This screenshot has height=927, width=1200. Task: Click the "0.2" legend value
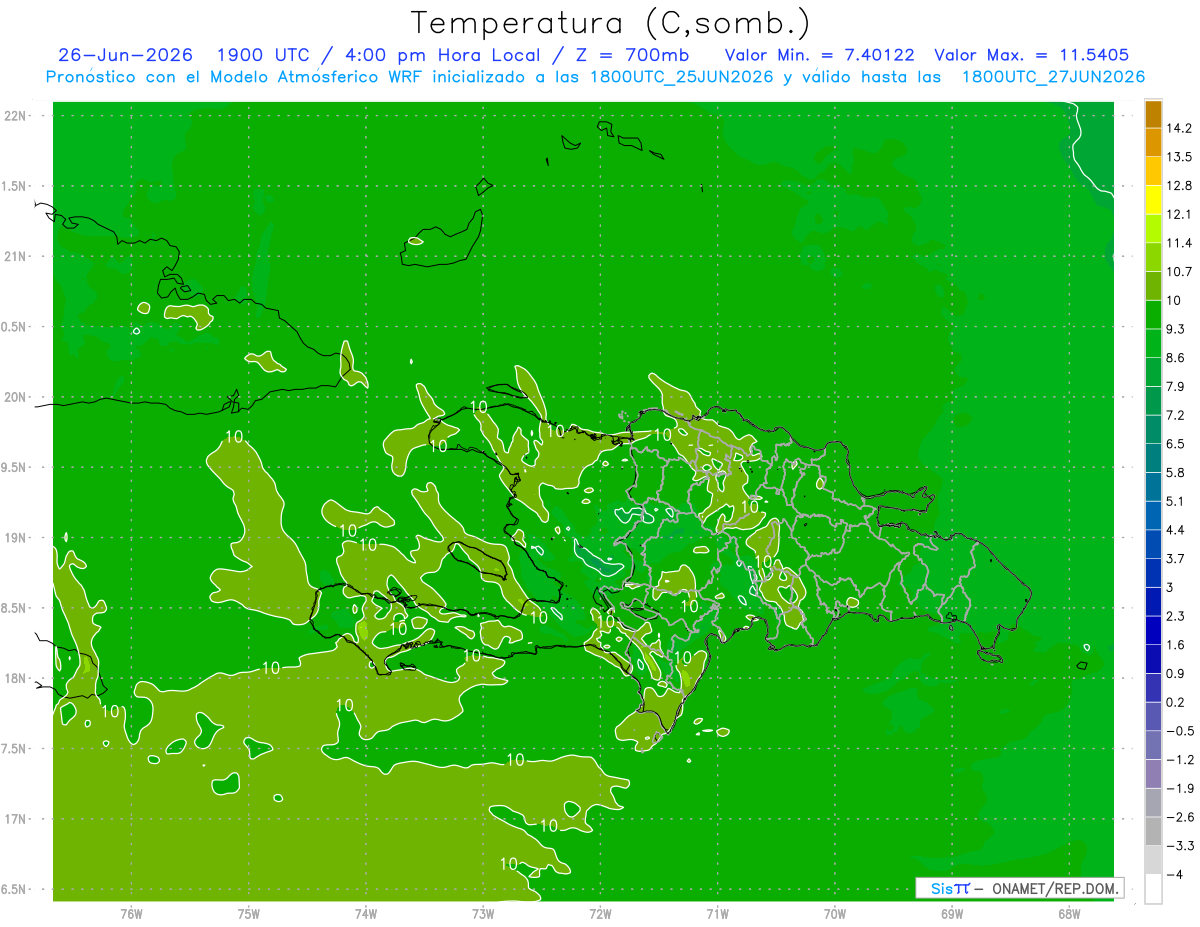[1177, 703]
